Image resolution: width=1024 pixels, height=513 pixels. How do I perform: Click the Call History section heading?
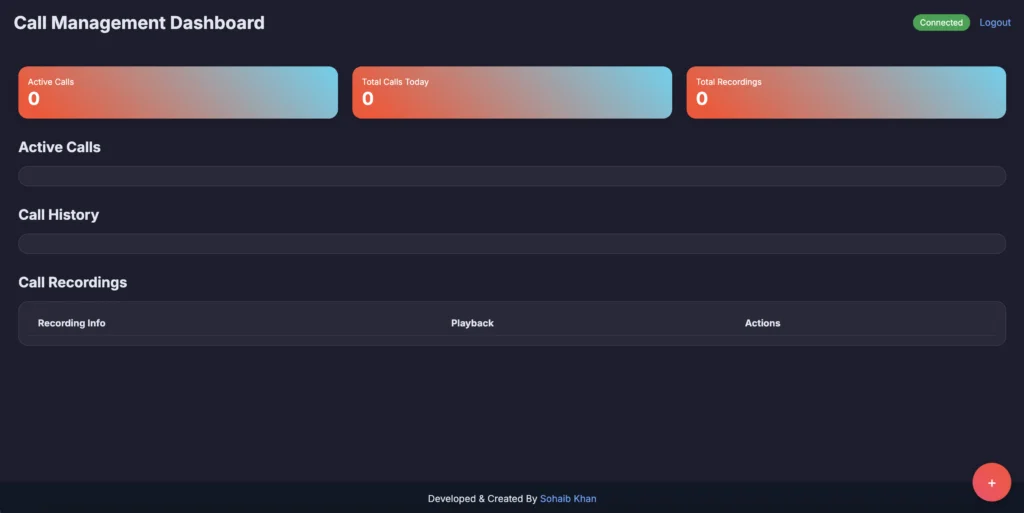click(x=59, y=215)
